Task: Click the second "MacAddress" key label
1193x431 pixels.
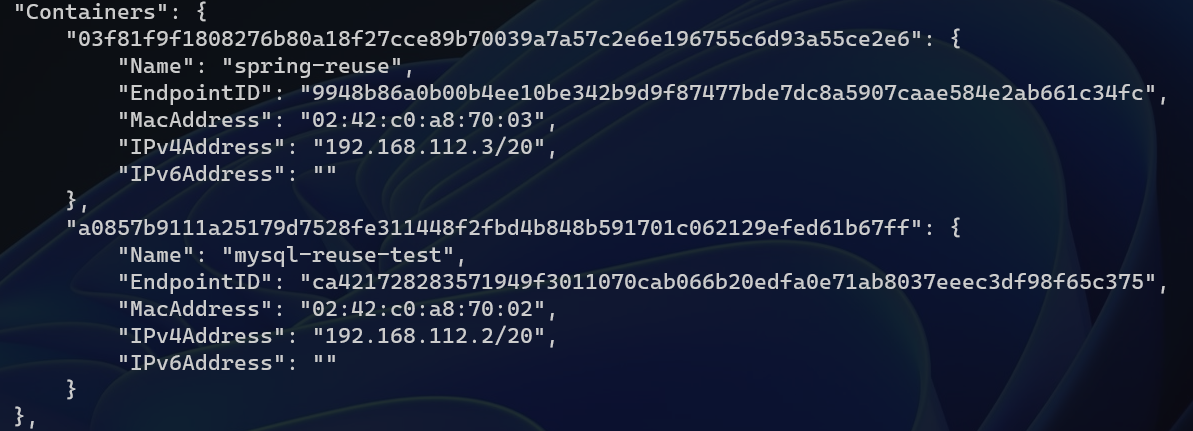Action: (x=196, y=309)
